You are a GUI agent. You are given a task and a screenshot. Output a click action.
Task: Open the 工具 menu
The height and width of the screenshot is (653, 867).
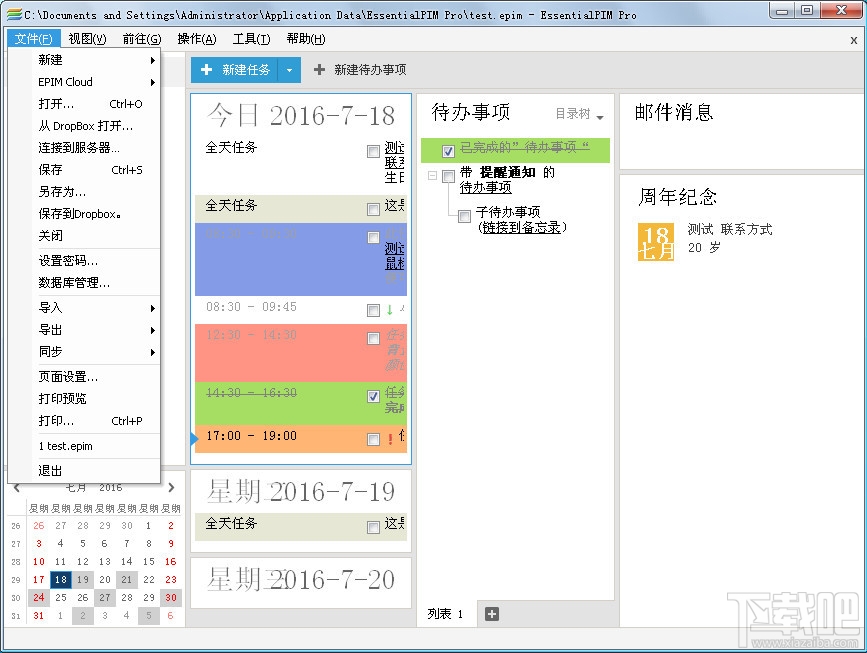coord(252,38)
